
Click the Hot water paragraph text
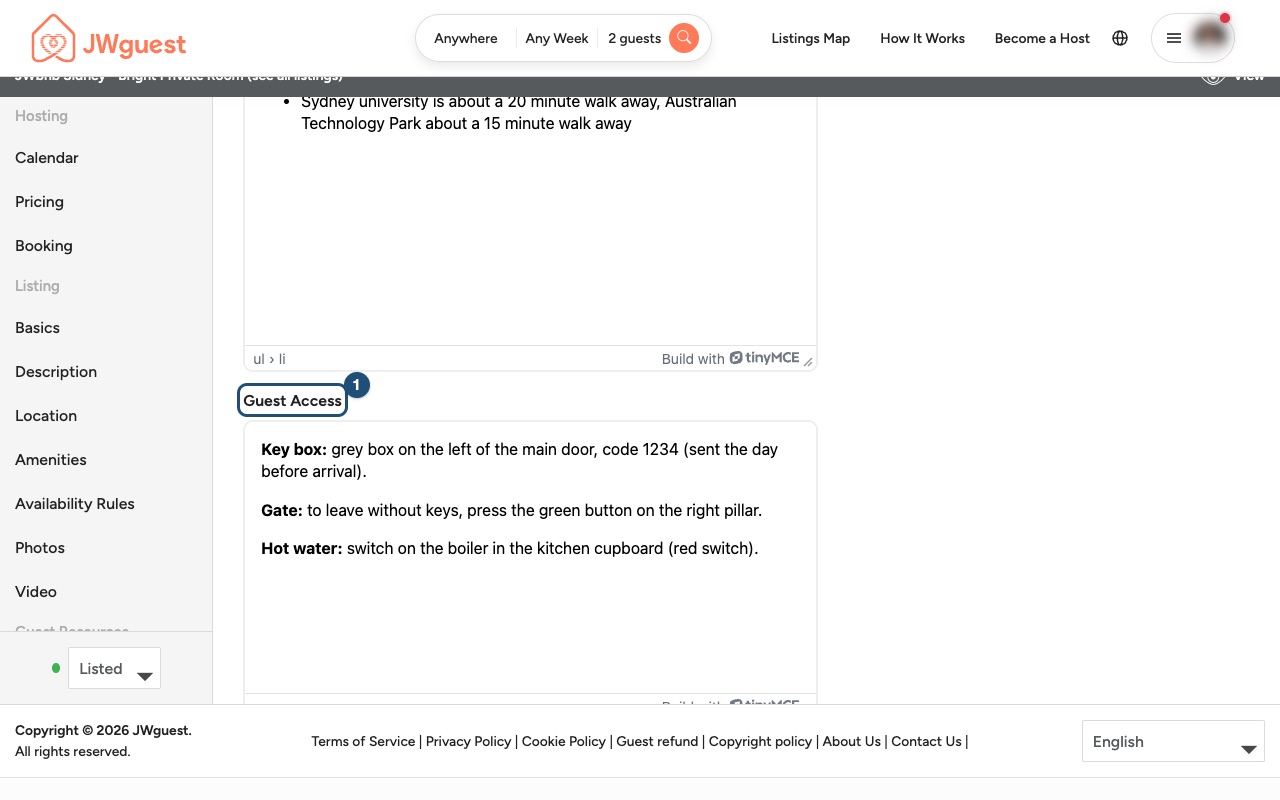click(510, 548)
